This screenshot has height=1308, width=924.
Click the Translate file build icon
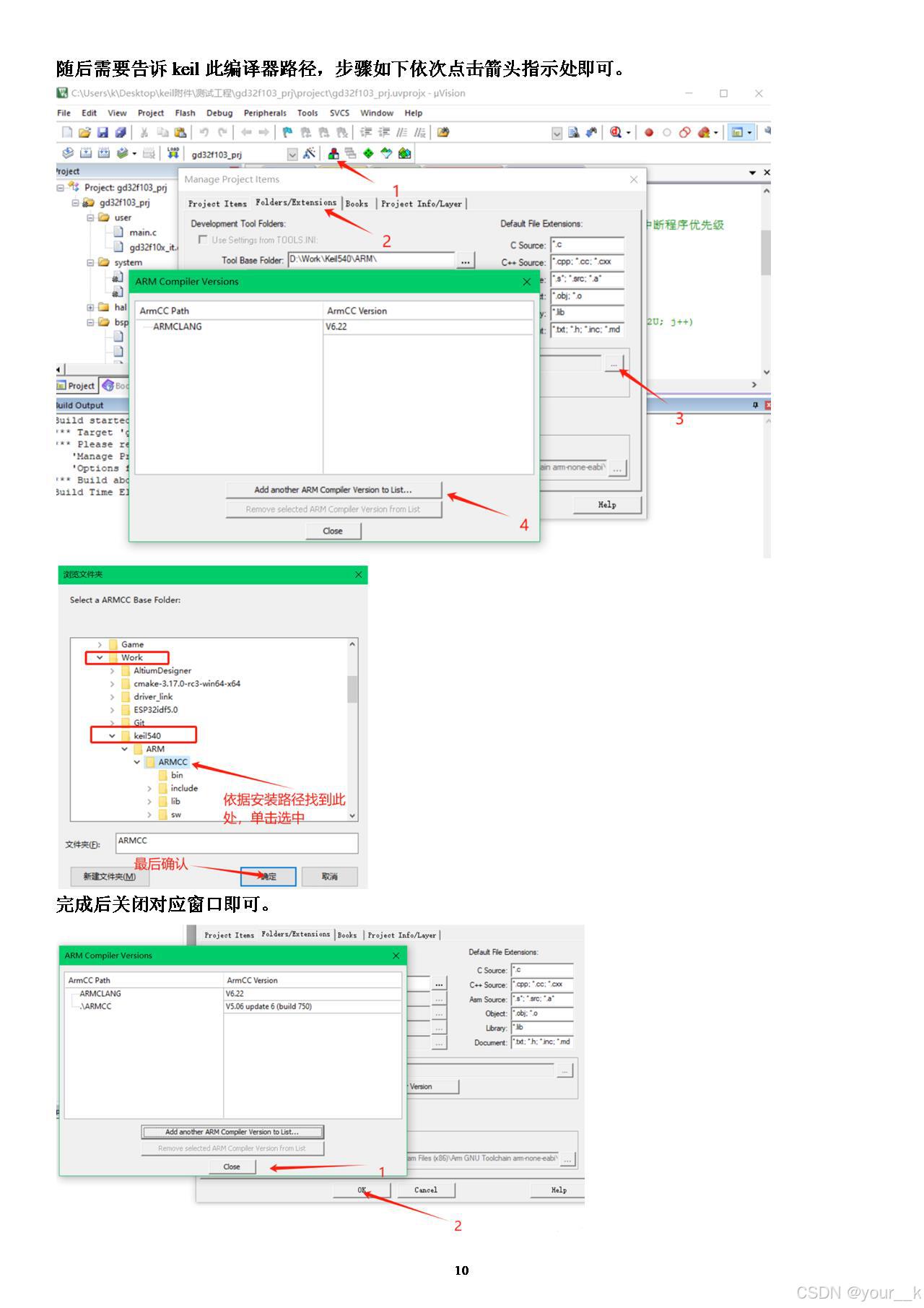(68, 153)
